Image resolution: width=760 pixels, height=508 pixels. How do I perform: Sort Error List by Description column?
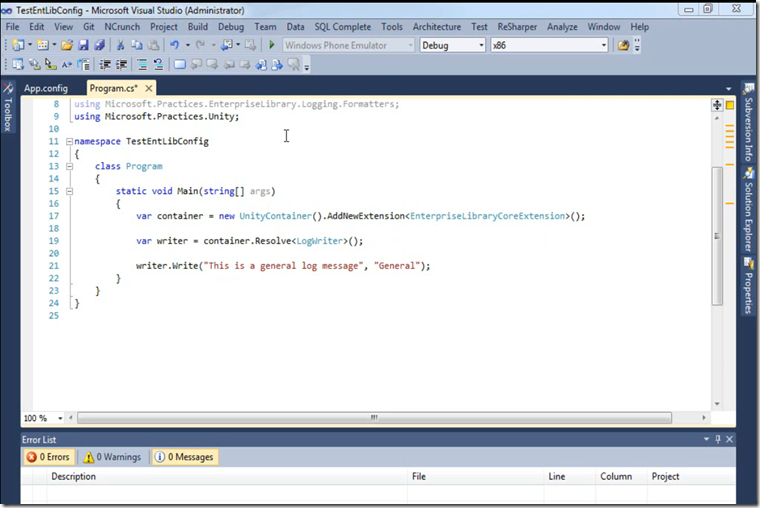(227, 476)
